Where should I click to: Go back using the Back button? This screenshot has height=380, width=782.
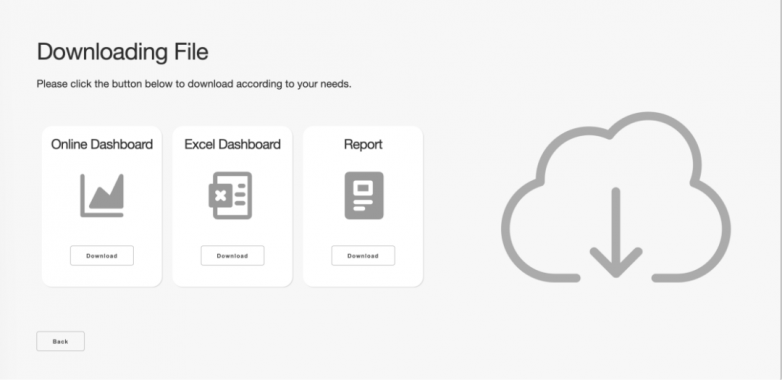[60, 342]
